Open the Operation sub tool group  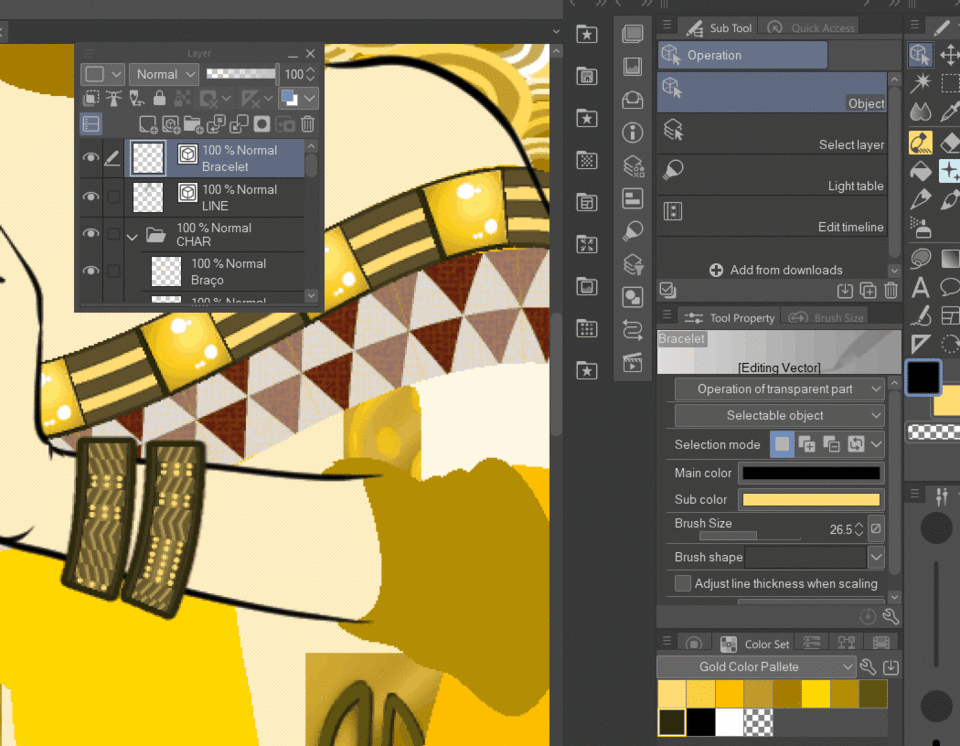tap(742, 55)
